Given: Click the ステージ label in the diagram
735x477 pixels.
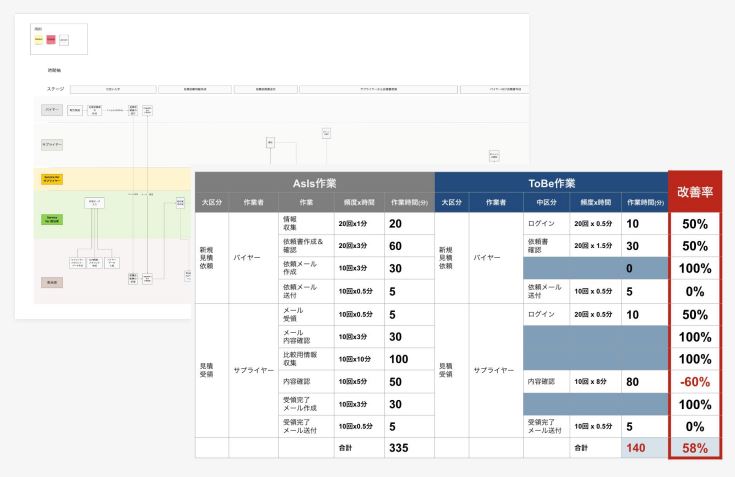Looking at the screenshot, I should (55, 89).
